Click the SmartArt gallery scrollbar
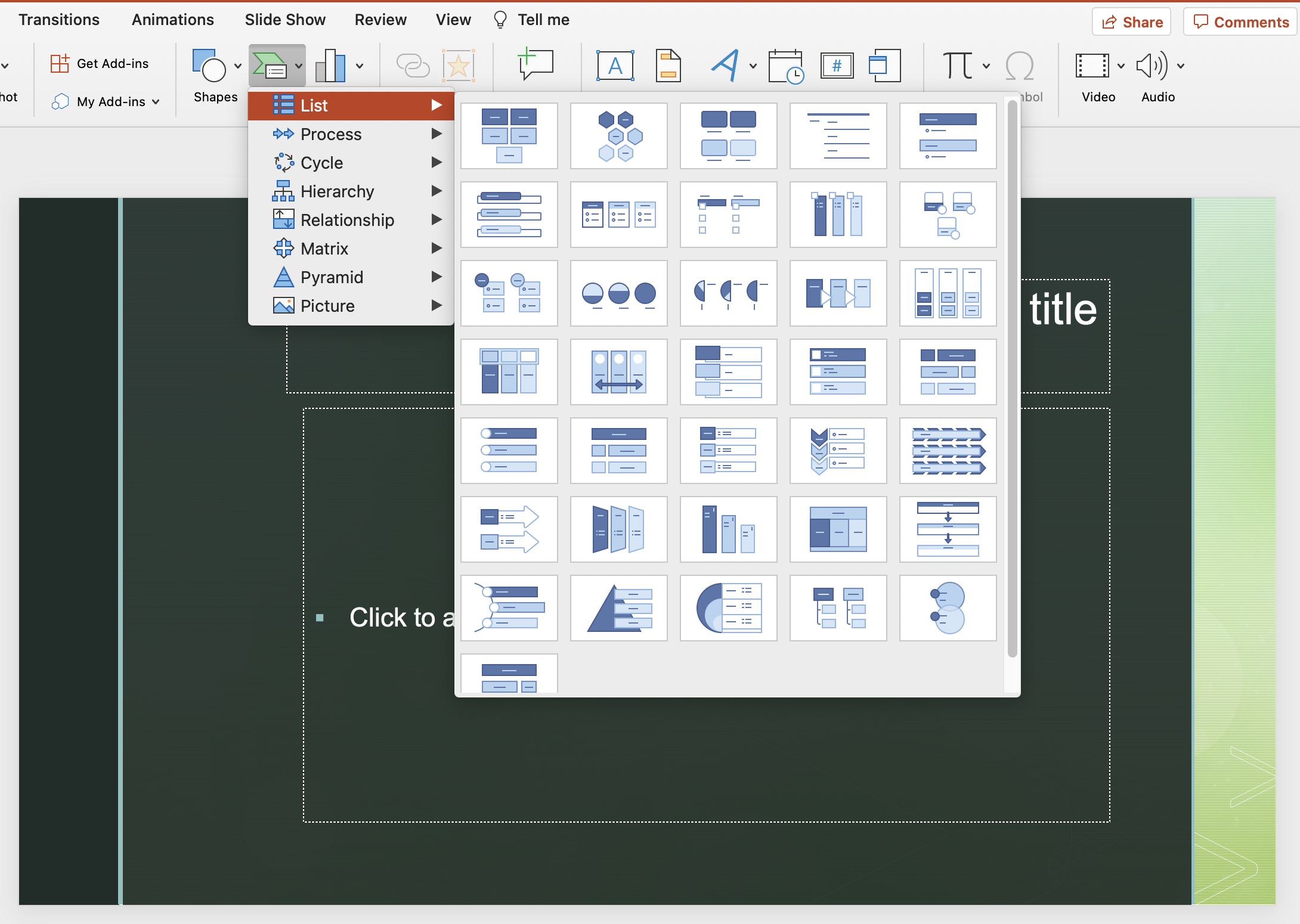 point(1012,379)
